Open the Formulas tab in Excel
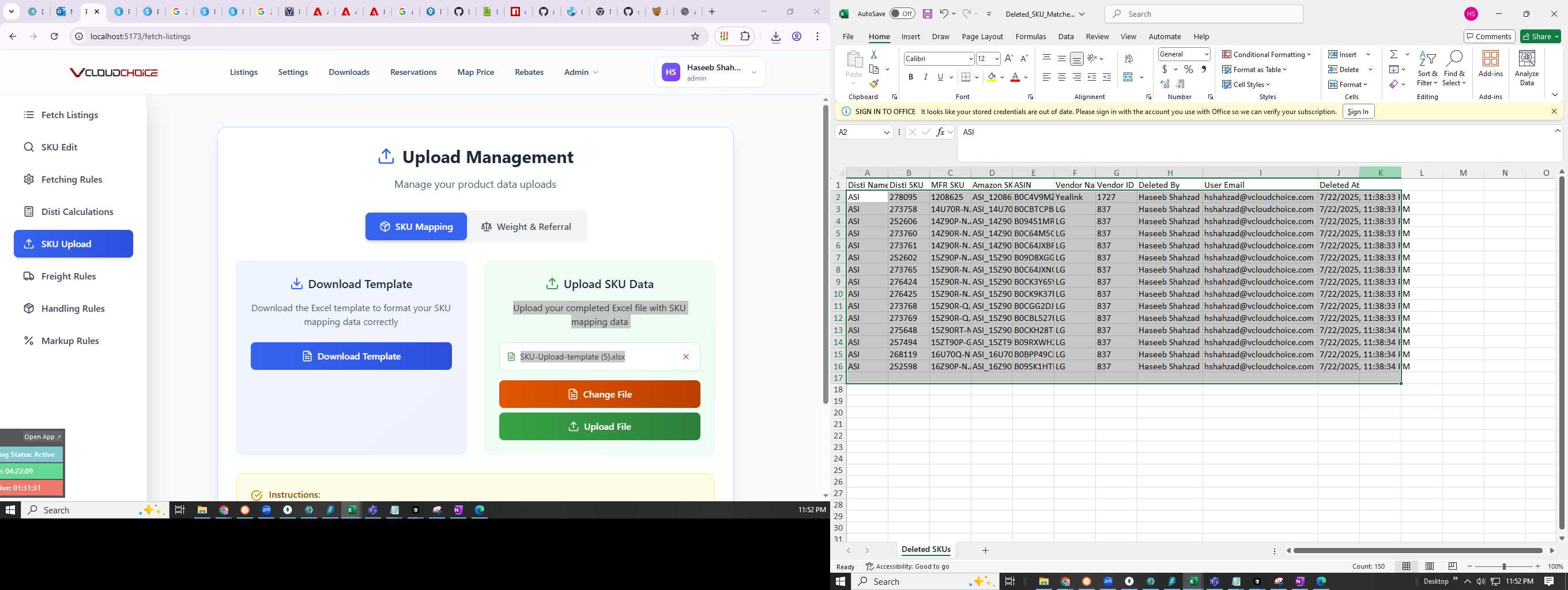Viewport: 1568px width, 590px height. [1030, 36]
